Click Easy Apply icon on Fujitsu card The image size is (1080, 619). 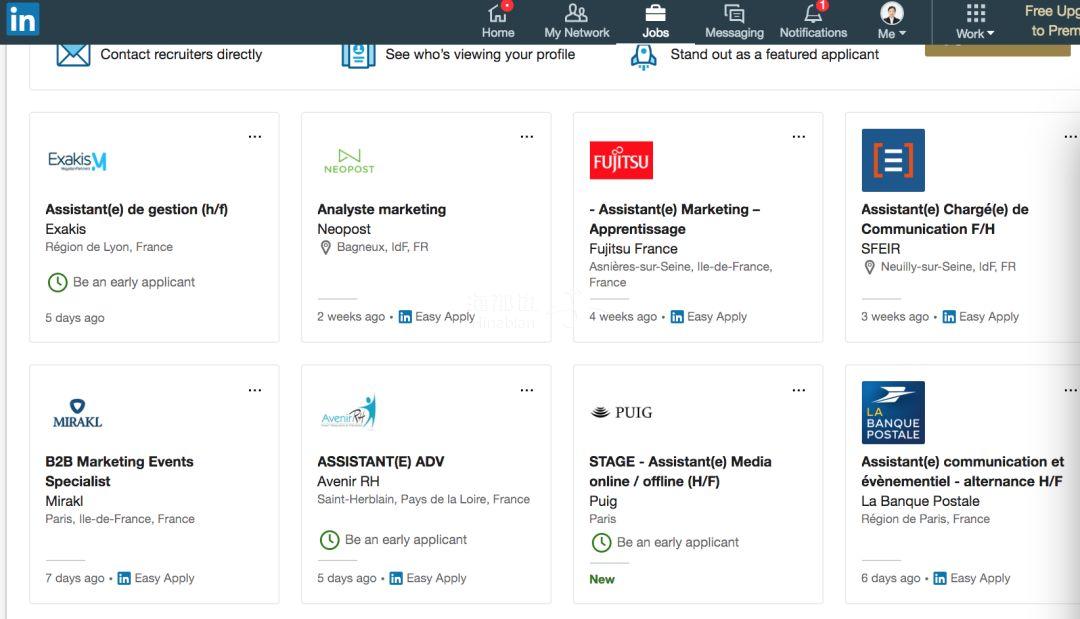pyautogui.click(x=677, y=317)
